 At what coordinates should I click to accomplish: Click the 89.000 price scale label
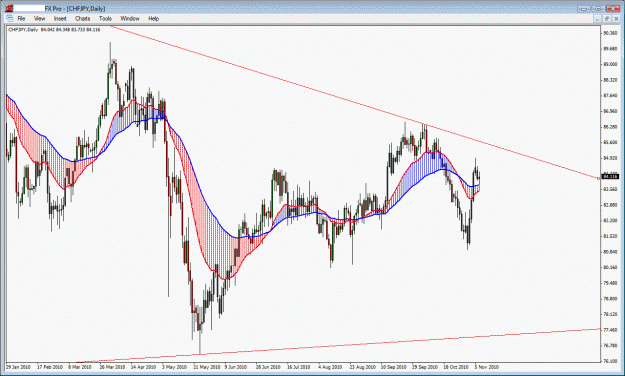coord(610,64)
